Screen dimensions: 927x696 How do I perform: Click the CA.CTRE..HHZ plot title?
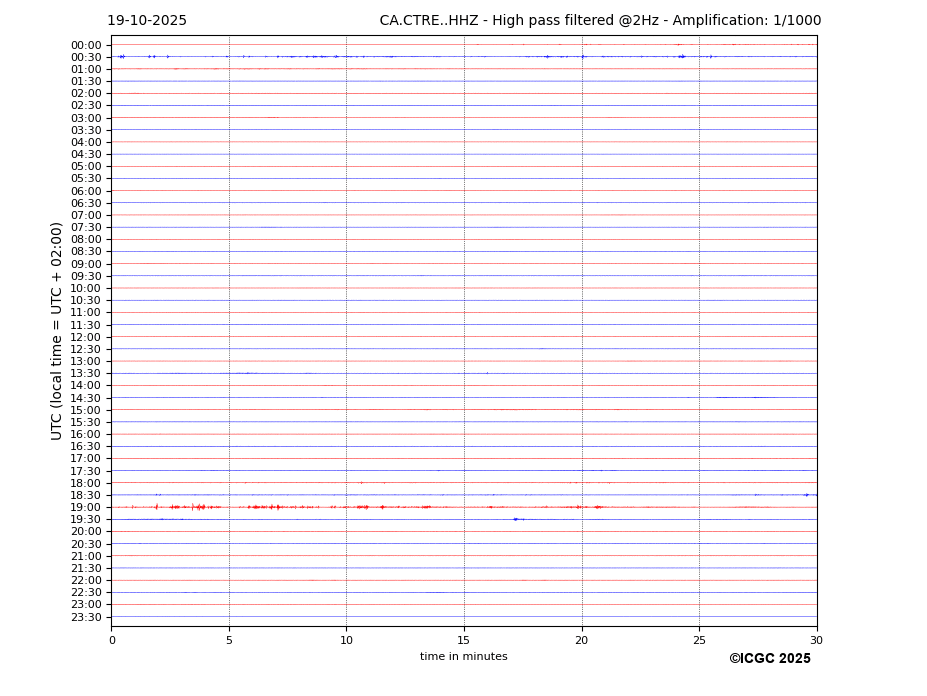click(600, 21)
